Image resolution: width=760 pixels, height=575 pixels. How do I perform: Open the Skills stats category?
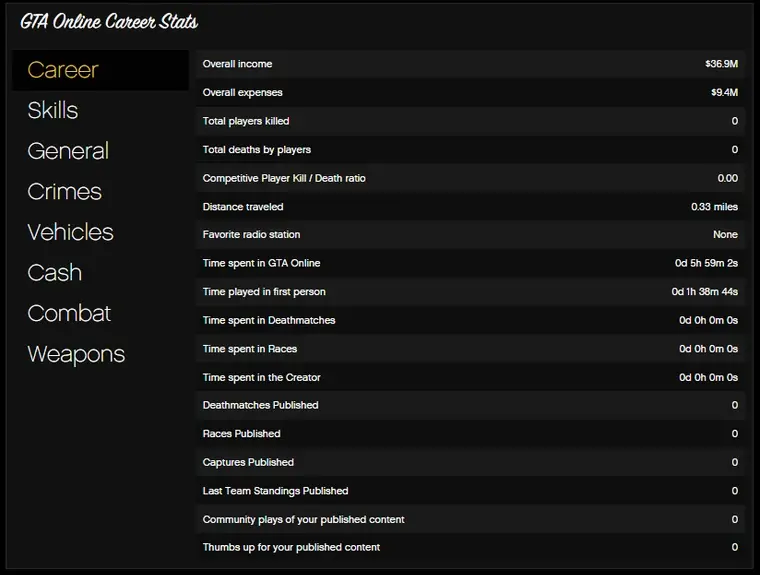[x=53, y=110]
